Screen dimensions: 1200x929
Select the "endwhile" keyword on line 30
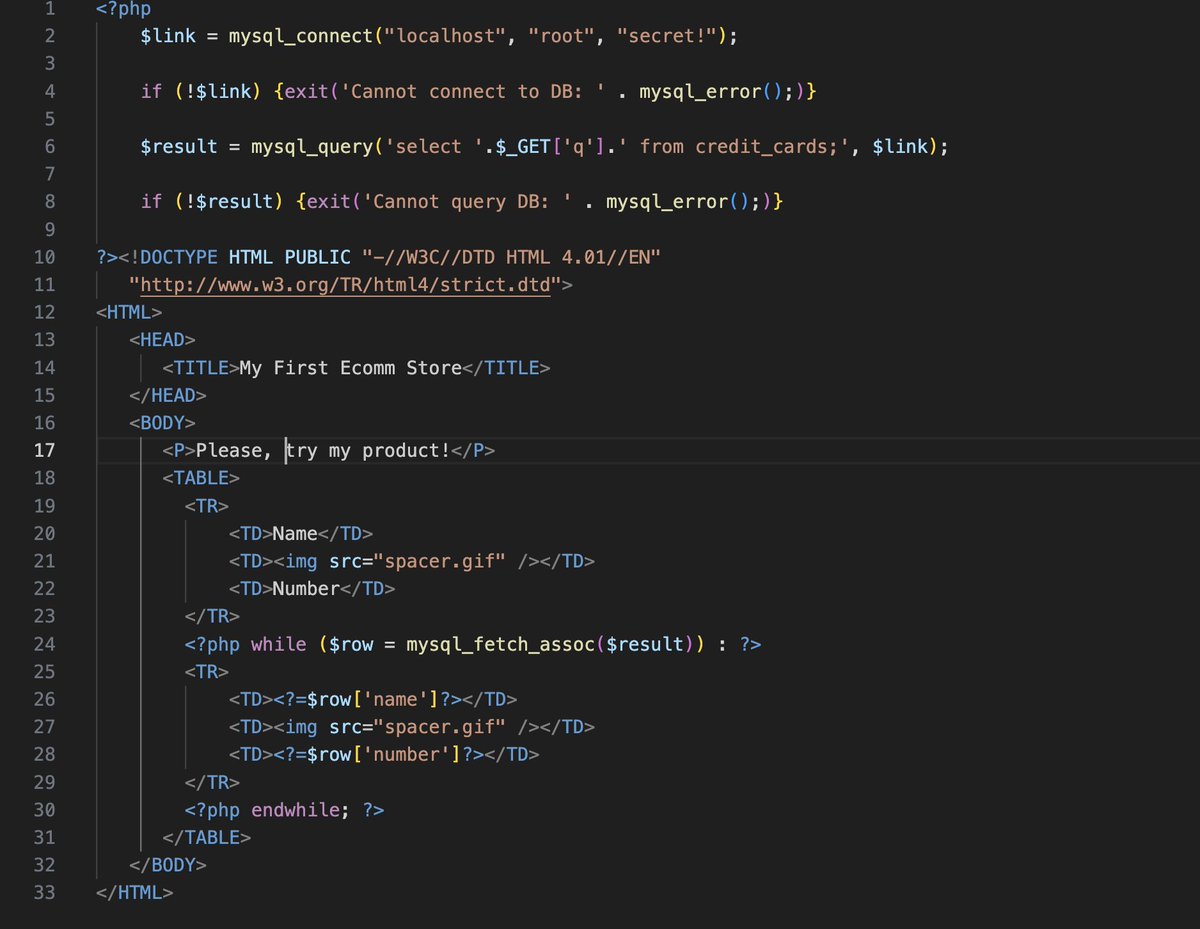coord(295,809)
